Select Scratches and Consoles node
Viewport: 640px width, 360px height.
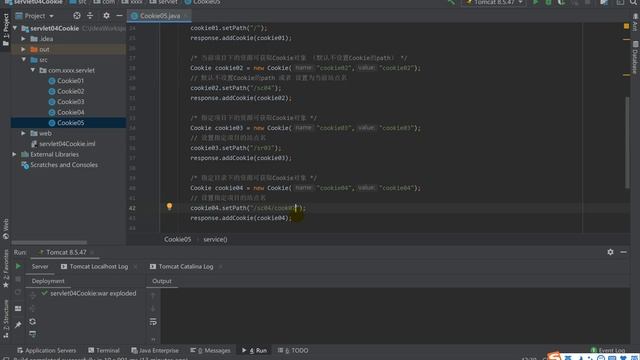coord(60,165)
